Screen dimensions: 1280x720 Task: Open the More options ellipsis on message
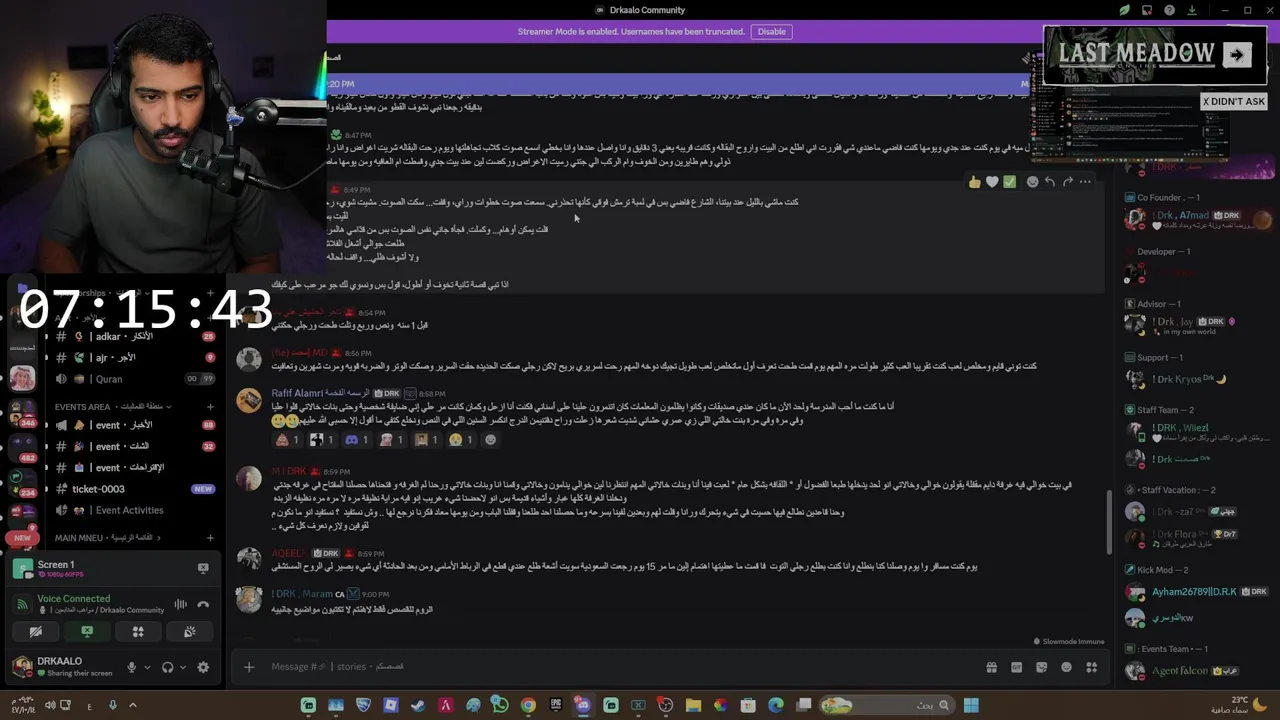(1085, 182)
